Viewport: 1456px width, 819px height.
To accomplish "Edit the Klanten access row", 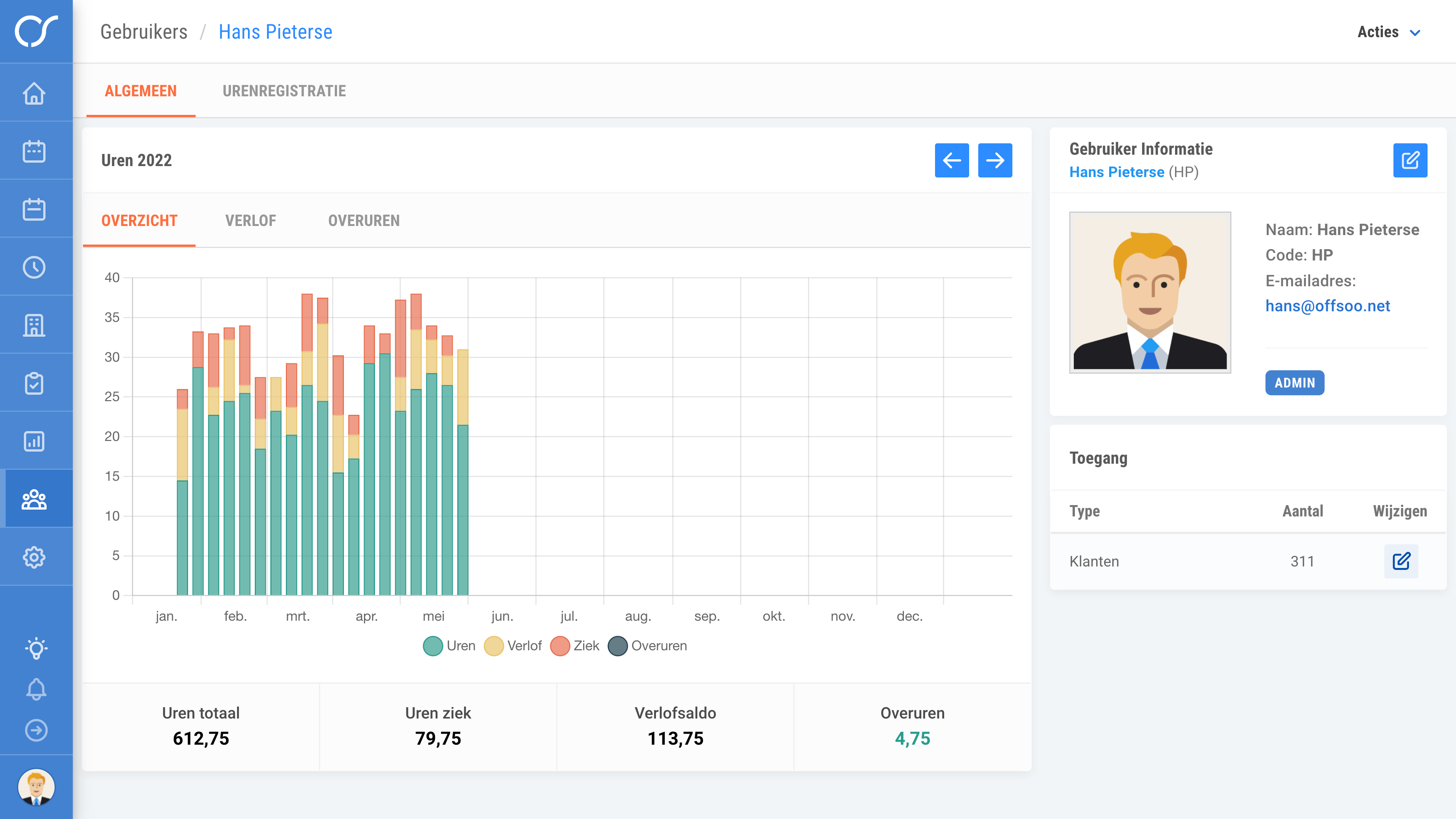I will tap(1401, 561).
